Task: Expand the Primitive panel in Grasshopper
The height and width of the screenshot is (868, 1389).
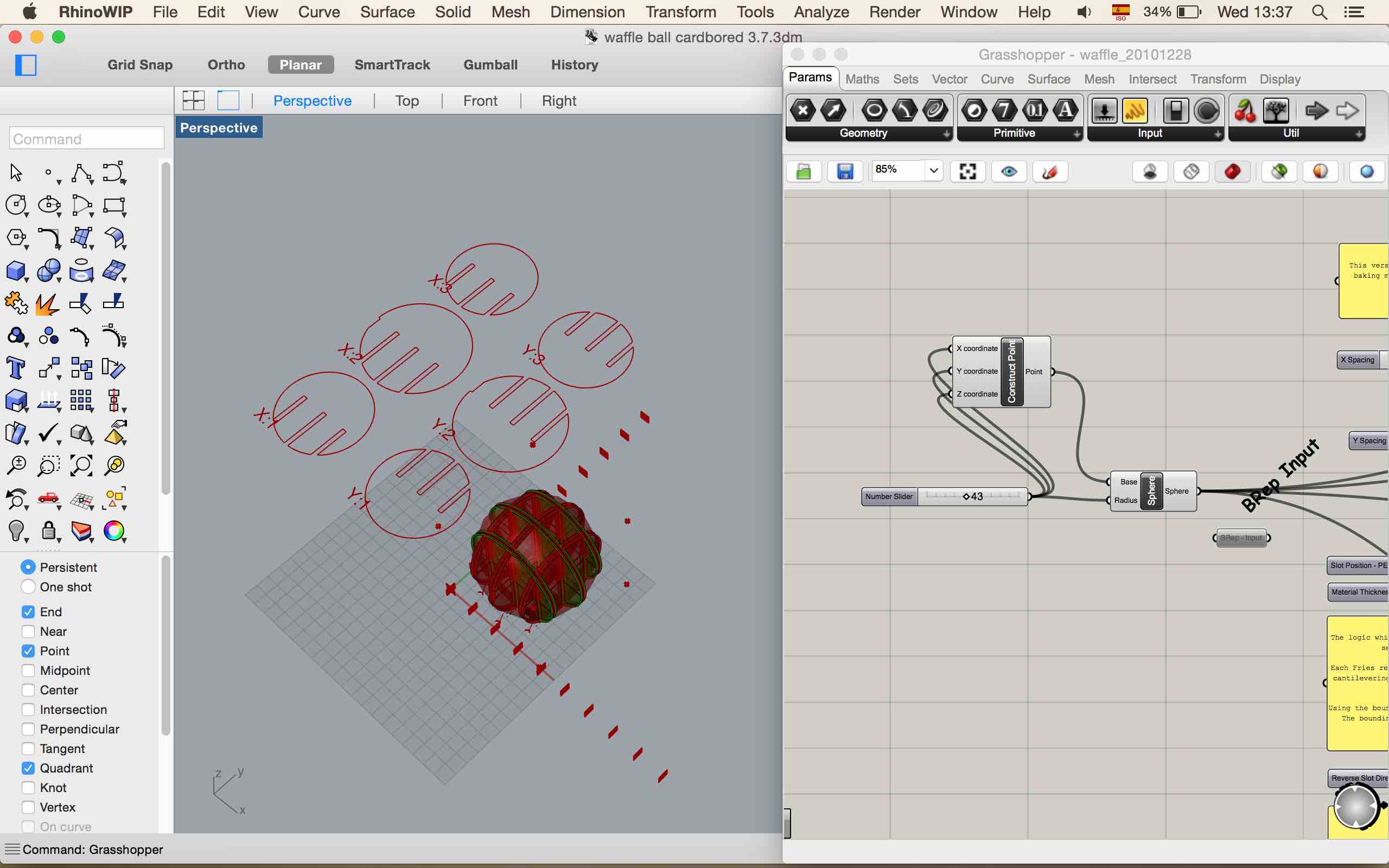Action: coord(1077,135)
